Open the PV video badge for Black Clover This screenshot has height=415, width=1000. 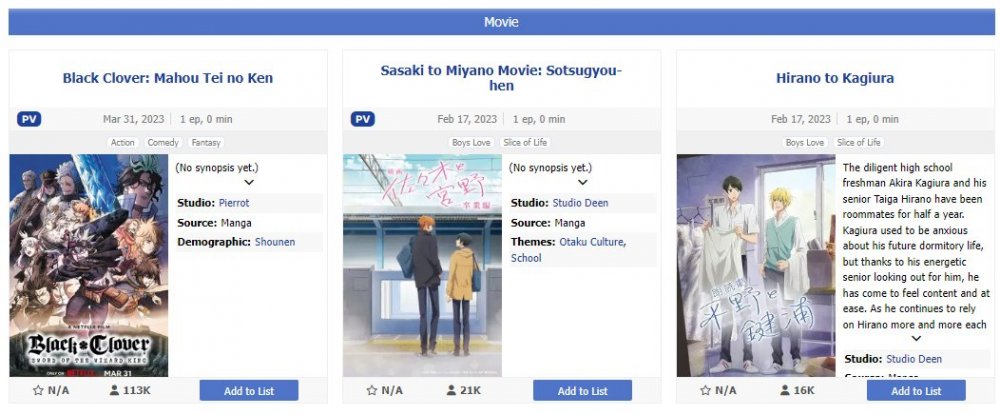pos(29,119)
